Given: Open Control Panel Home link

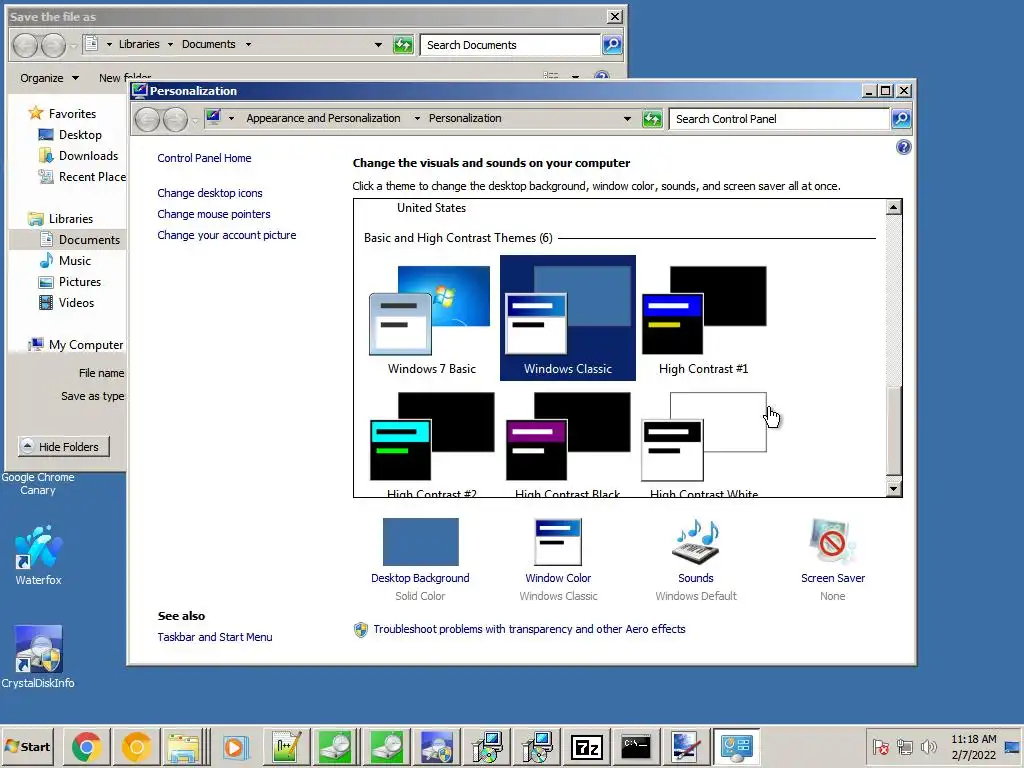Looking at the screenshot, I should 204,158.
